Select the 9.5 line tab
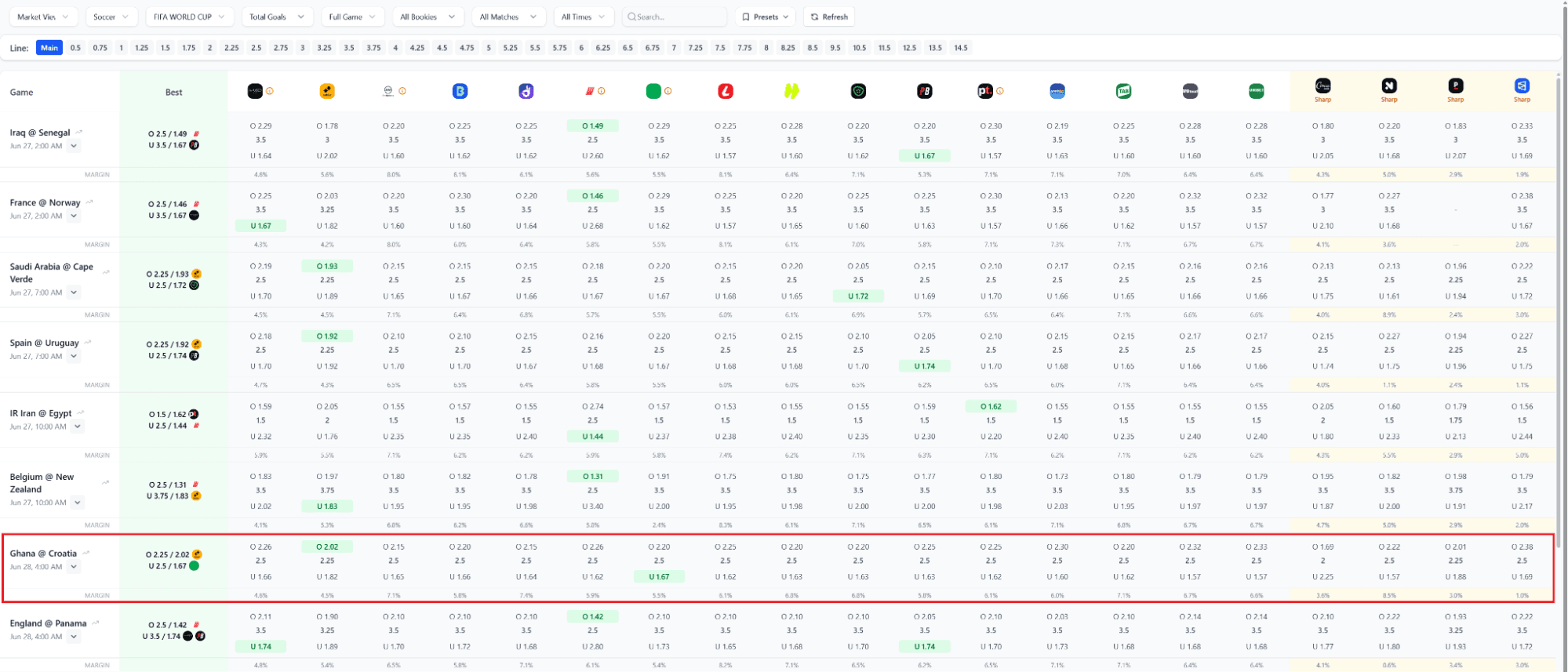Image resolution: width=1568 pixels, height=672 pixels. click(835, 48)
